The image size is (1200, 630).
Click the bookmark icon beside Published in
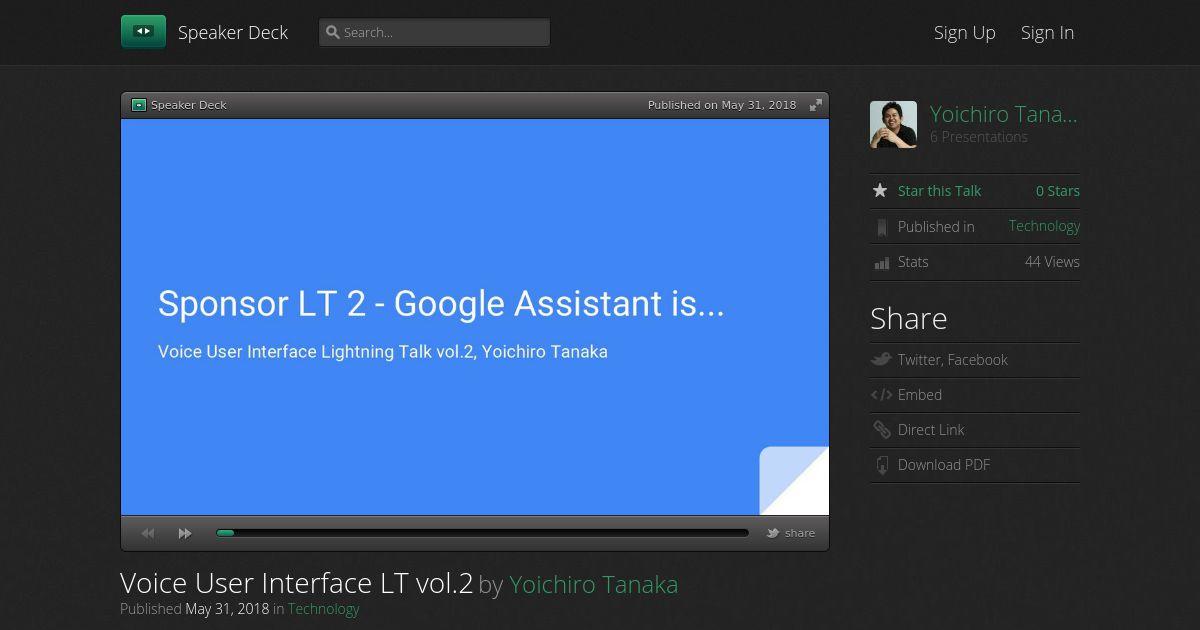[x=881, y=227]
